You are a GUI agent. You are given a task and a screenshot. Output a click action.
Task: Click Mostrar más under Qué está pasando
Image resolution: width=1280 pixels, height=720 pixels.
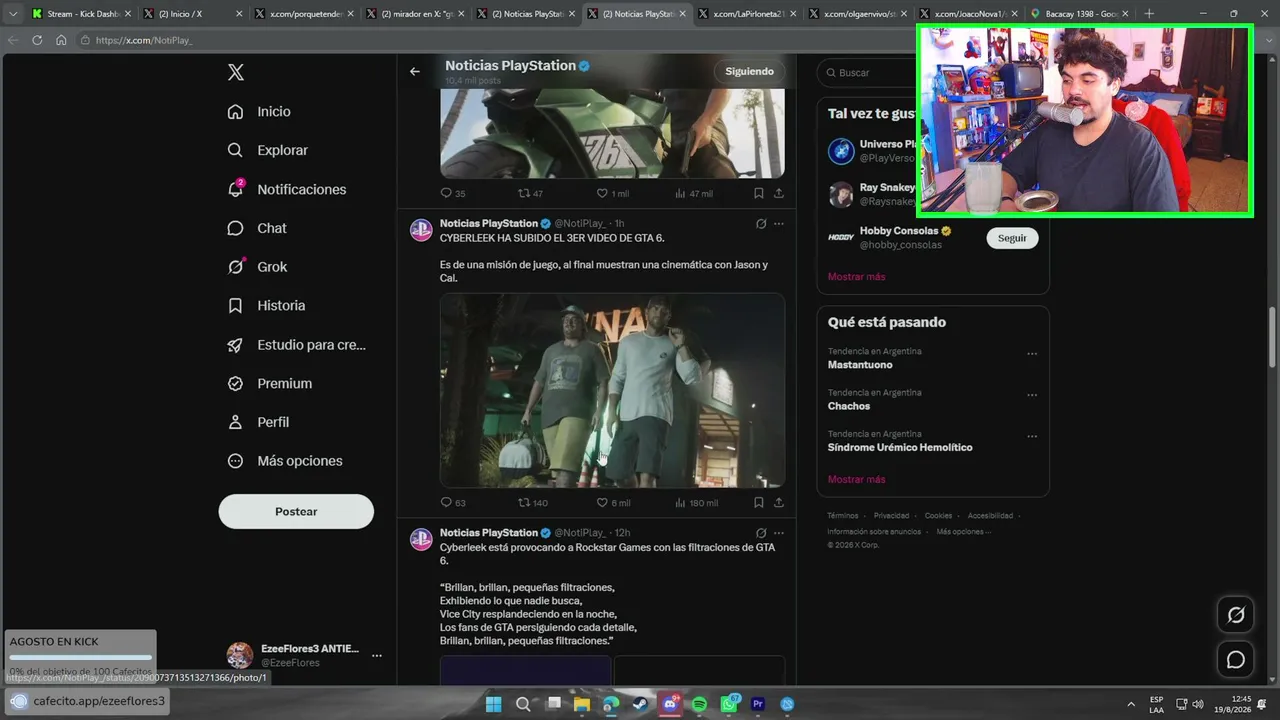(856, 480)
